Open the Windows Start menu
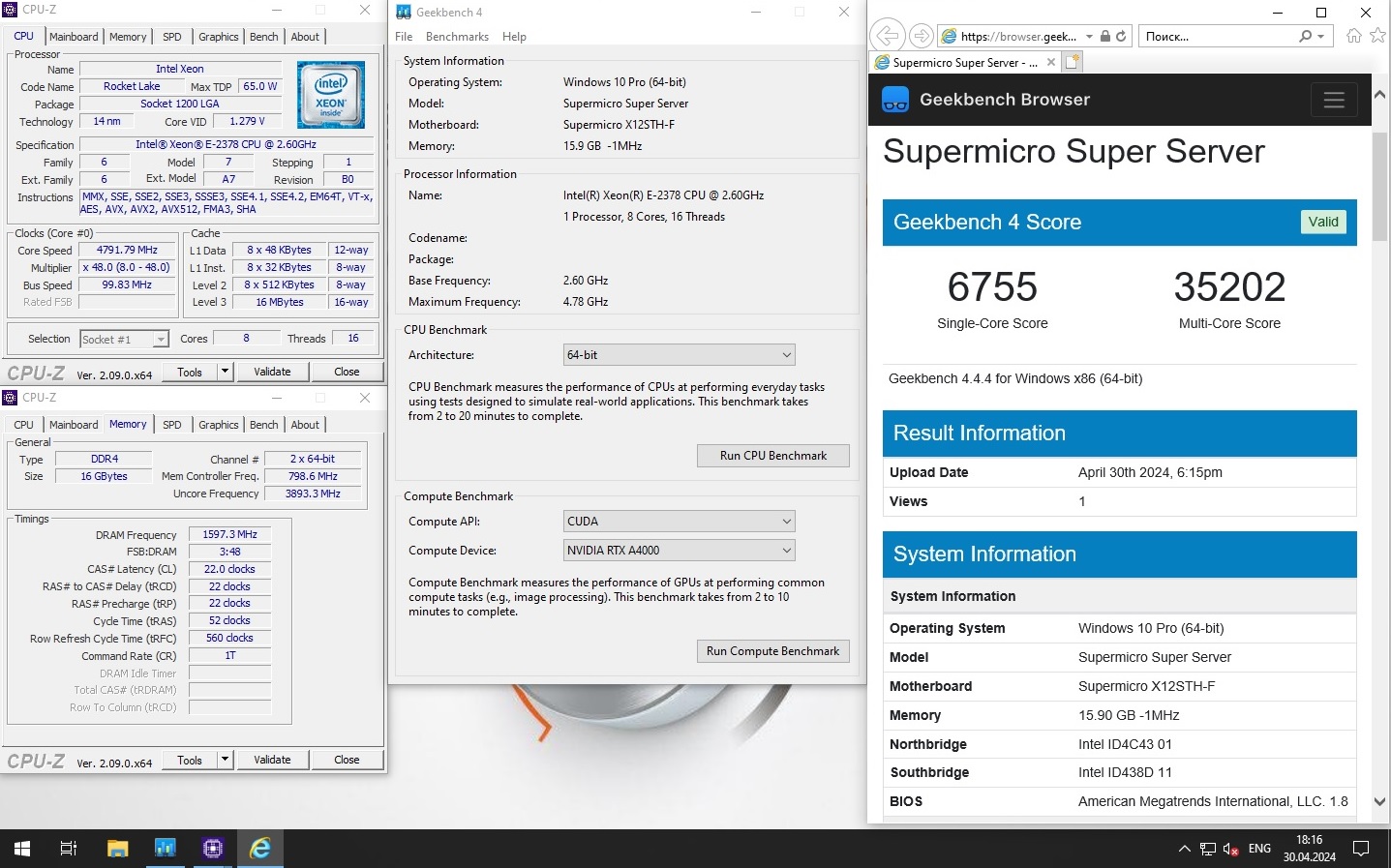1391x868 pixels. point(22,849)
